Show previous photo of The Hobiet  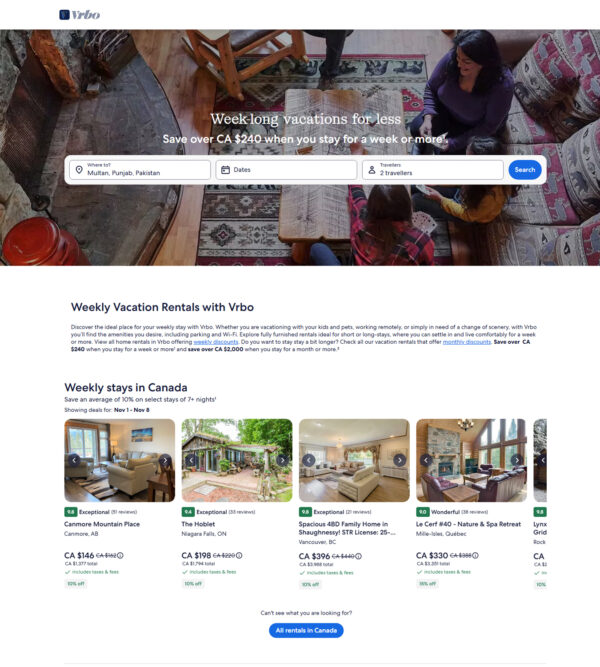[x=191, y=460]
